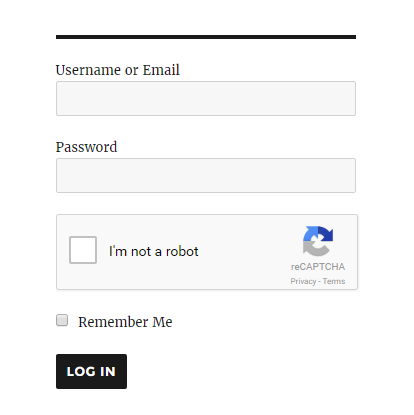Focus the Password input field
This screenshot has height=415, width=414.
coord(206,176)
